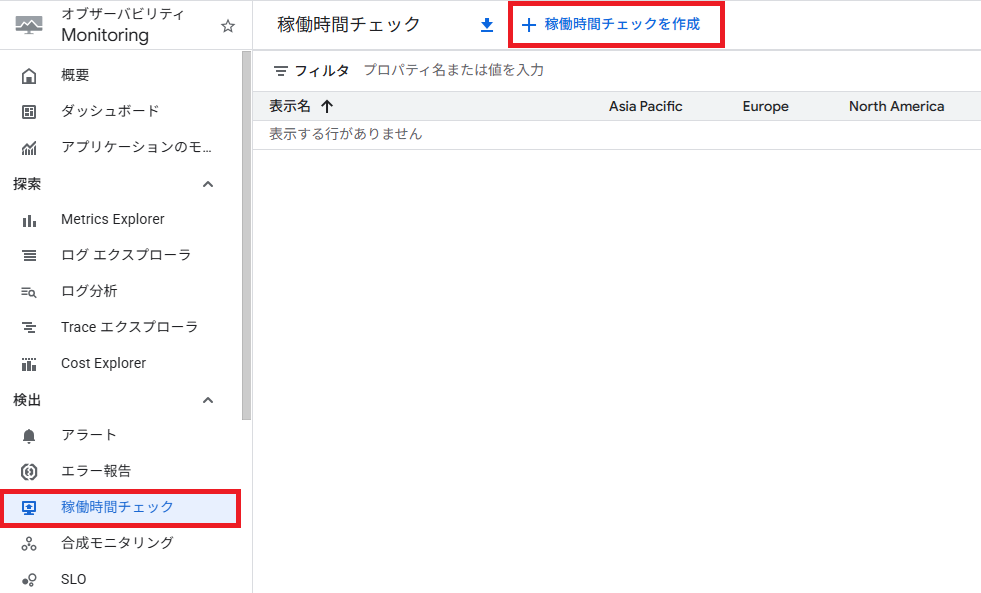Click the アラート bell icon

click(x=29, y=435)
